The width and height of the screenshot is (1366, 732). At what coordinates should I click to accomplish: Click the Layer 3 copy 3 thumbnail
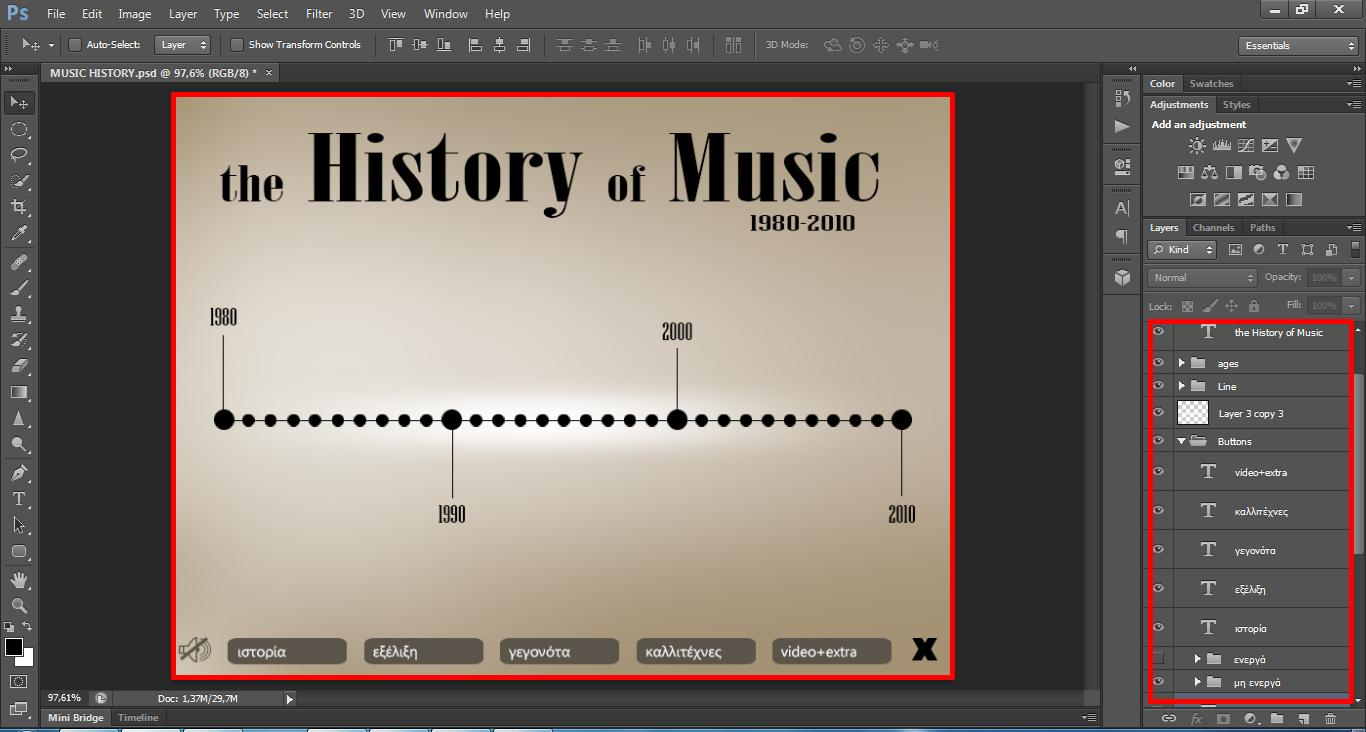pos(1193,412)
